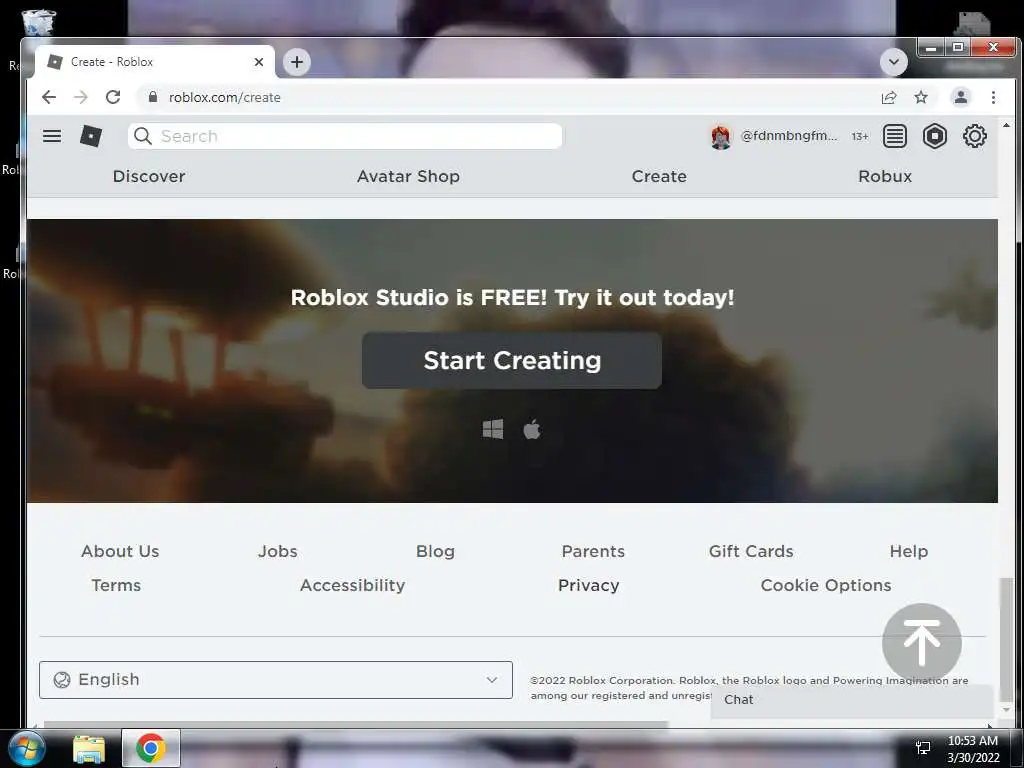
Task: Click the search magnifier icon
Action: pos(142,136)
